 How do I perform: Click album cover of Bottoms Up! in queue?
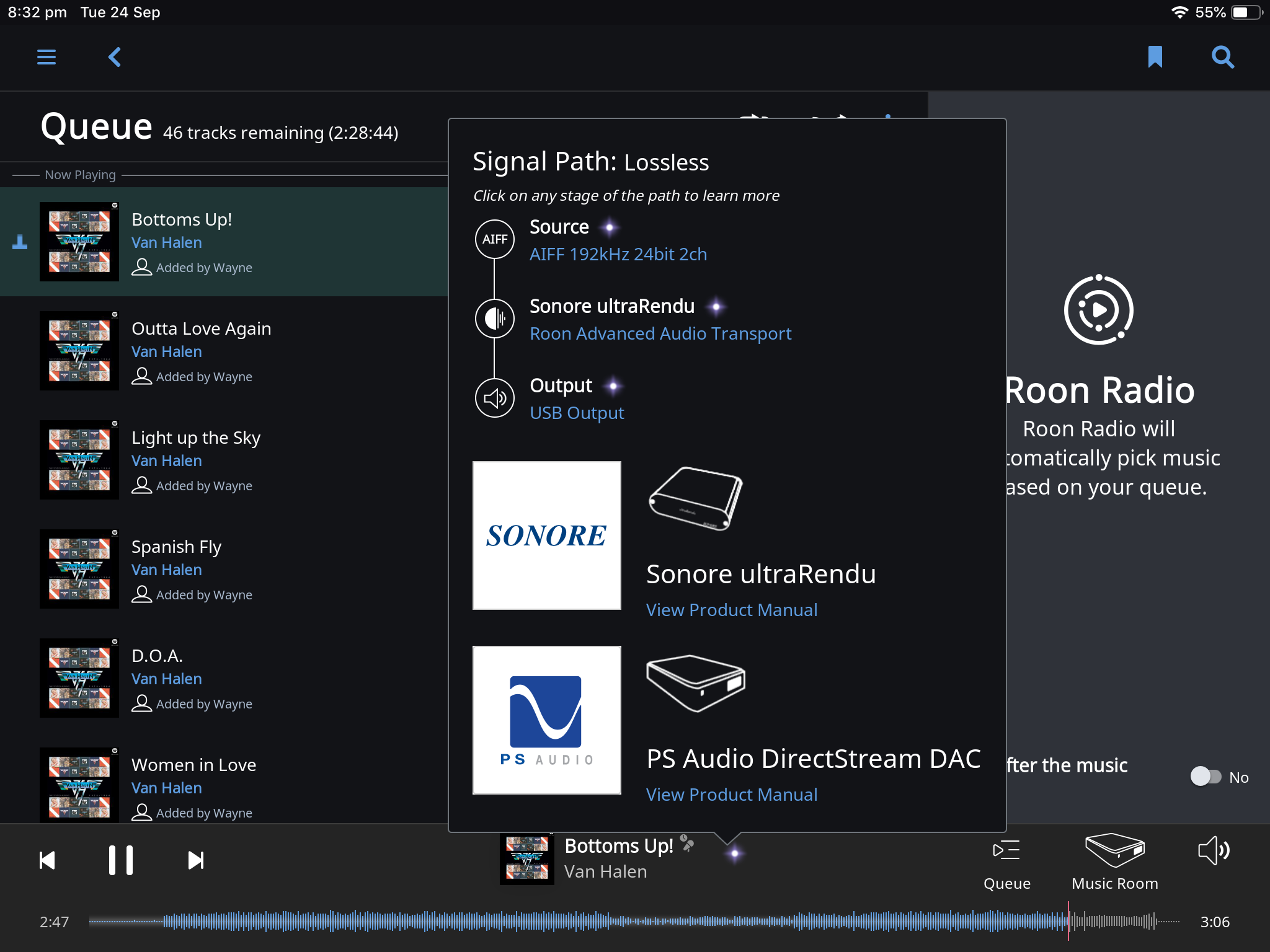tap(79, 242)
